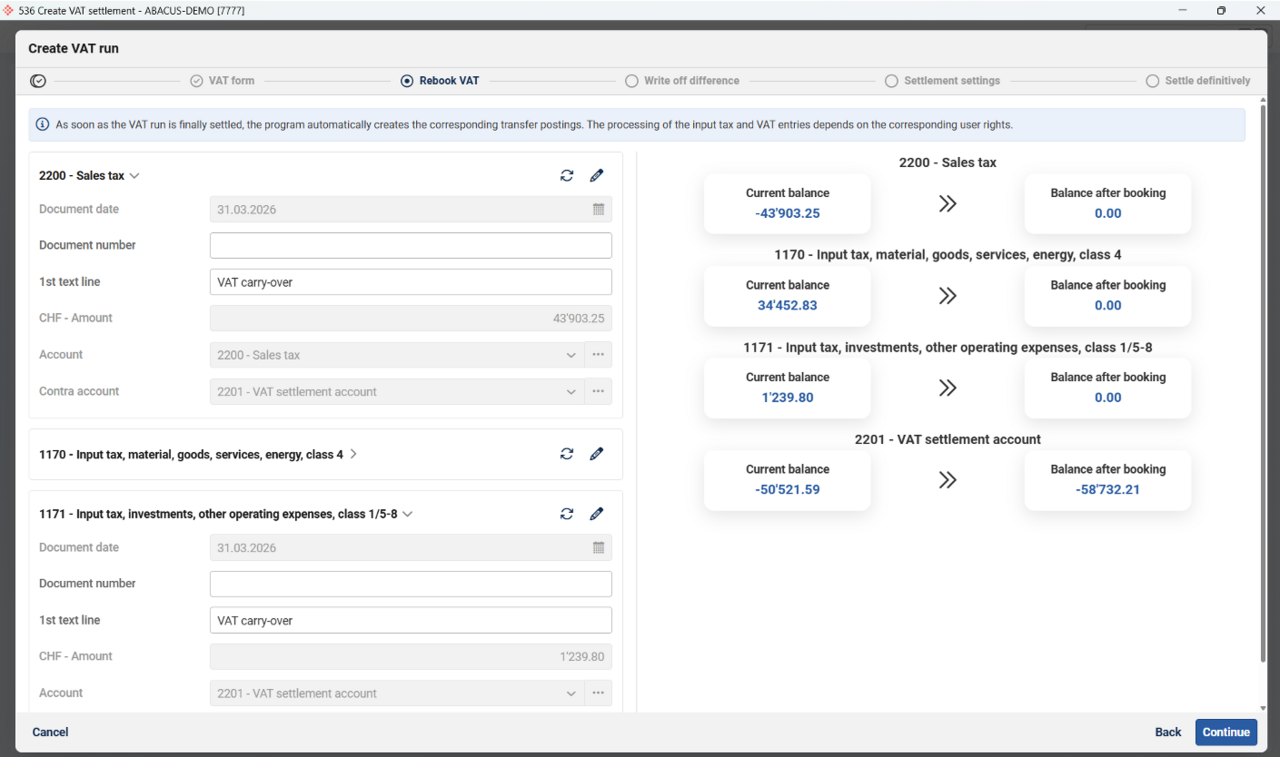Open ellipsis menu next to contra account 2201
The width and height of the screenshot is (1280, 757).
(598, 392)
